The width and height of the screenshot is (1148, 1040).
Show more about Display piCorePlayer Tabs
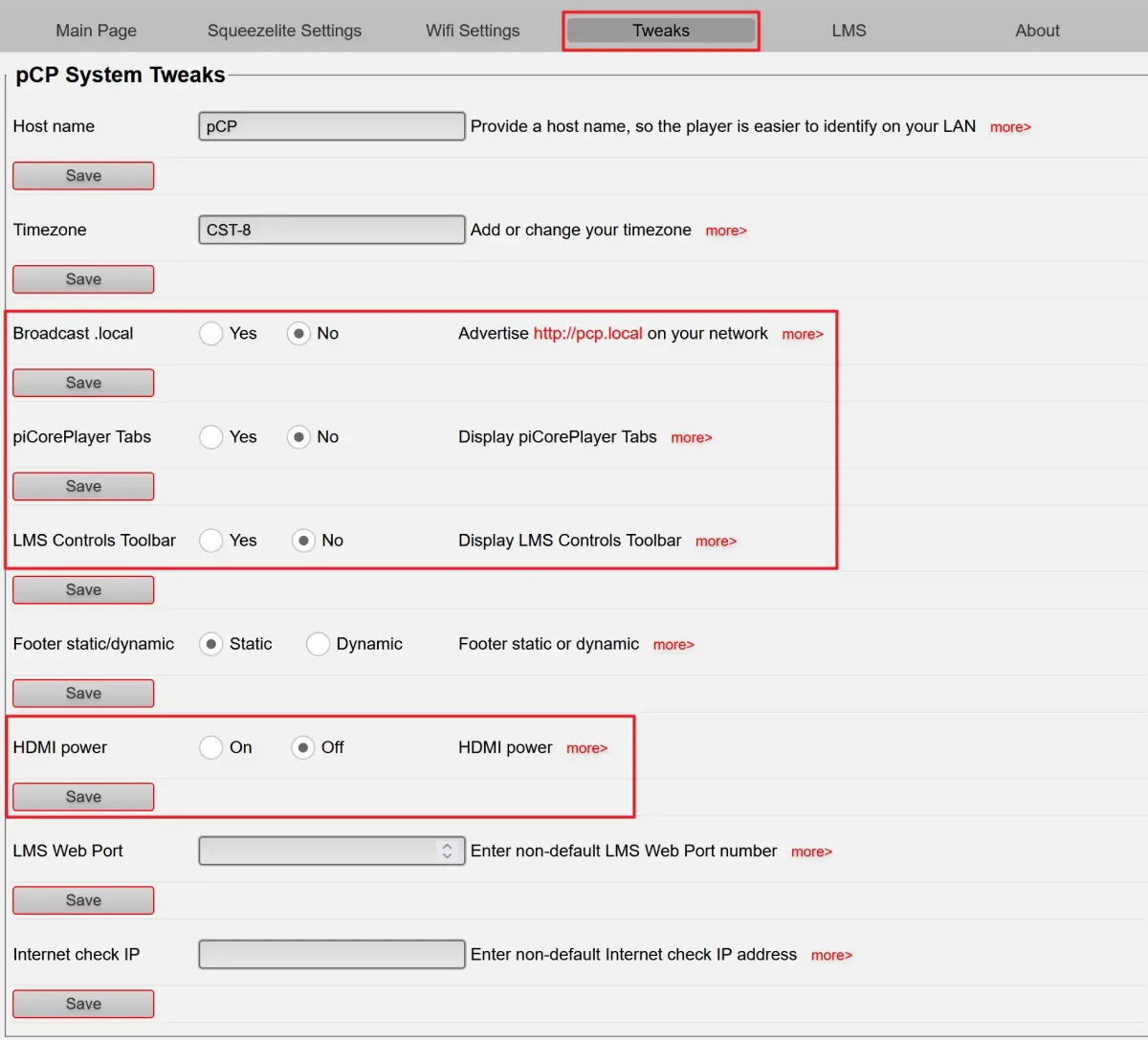point(692,437)
